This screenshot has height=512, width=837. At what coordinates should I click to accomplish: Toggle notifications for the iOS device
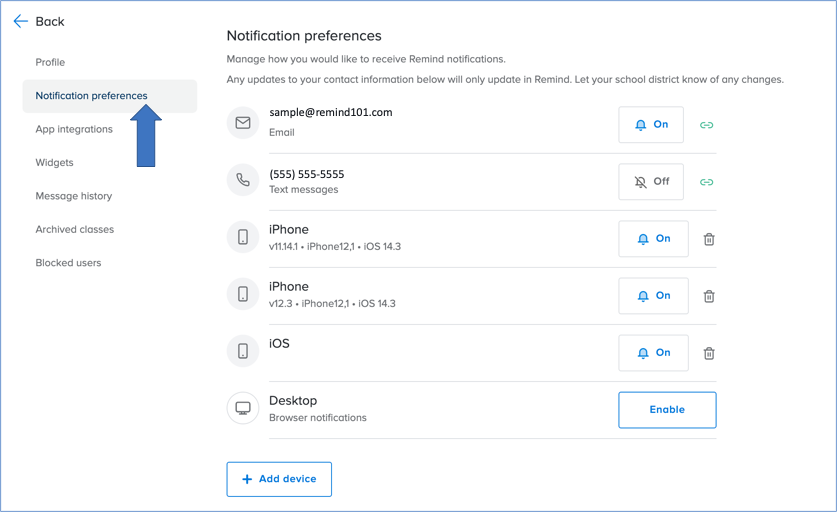coord(653,353)
